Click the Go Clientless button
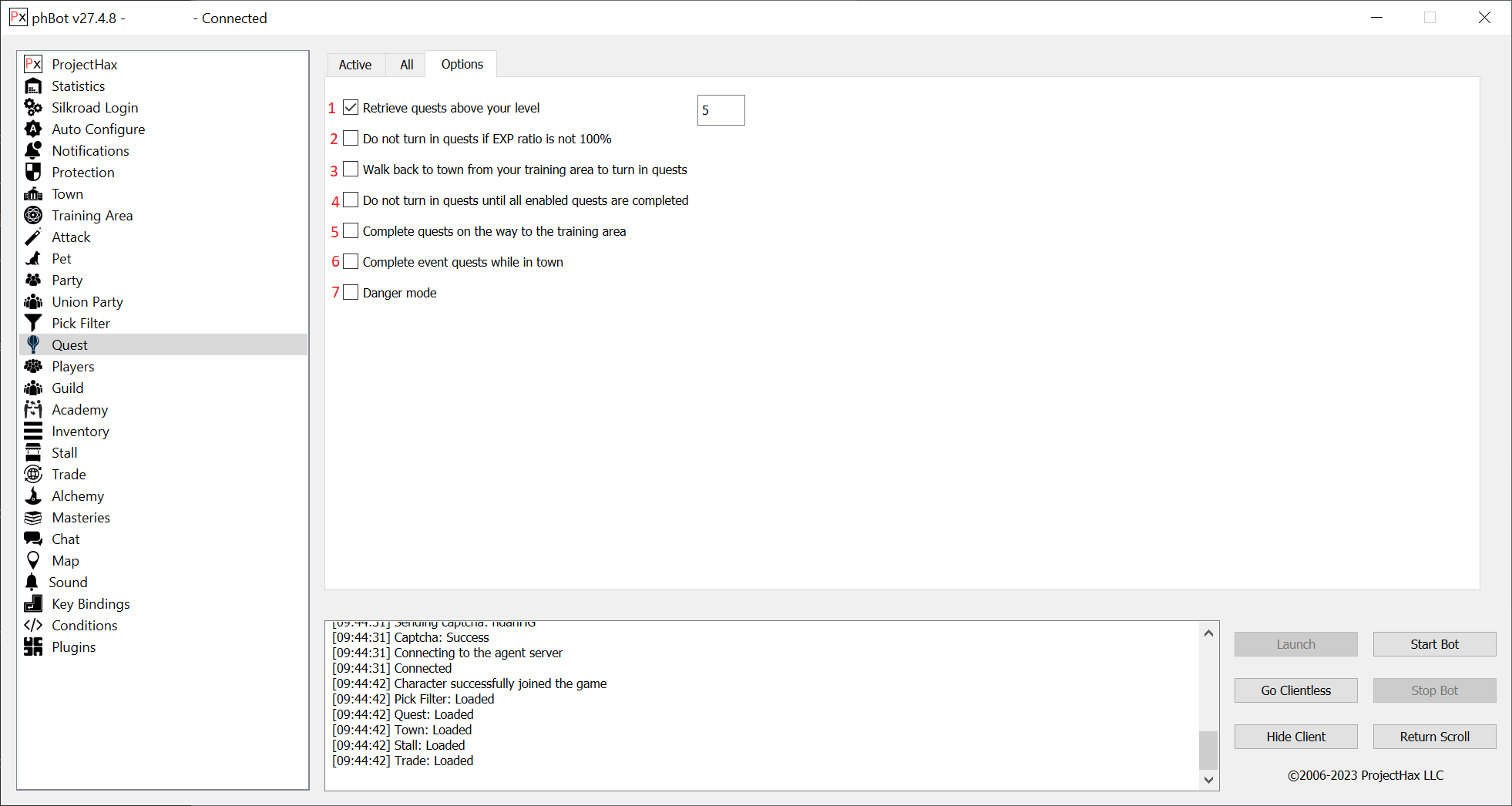This screenshot has height=806, width=1512. (x=1295, y=690)
